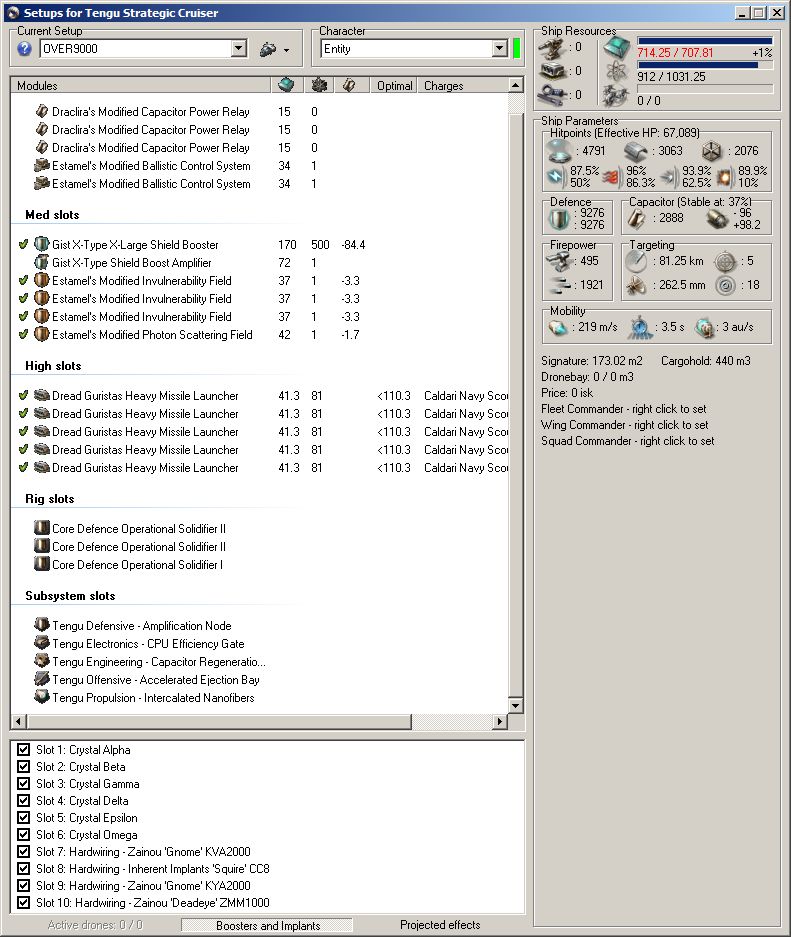
Task: Uncheck Slot 3: Crystal Gamma implant
Action: [x=24, y=783]
